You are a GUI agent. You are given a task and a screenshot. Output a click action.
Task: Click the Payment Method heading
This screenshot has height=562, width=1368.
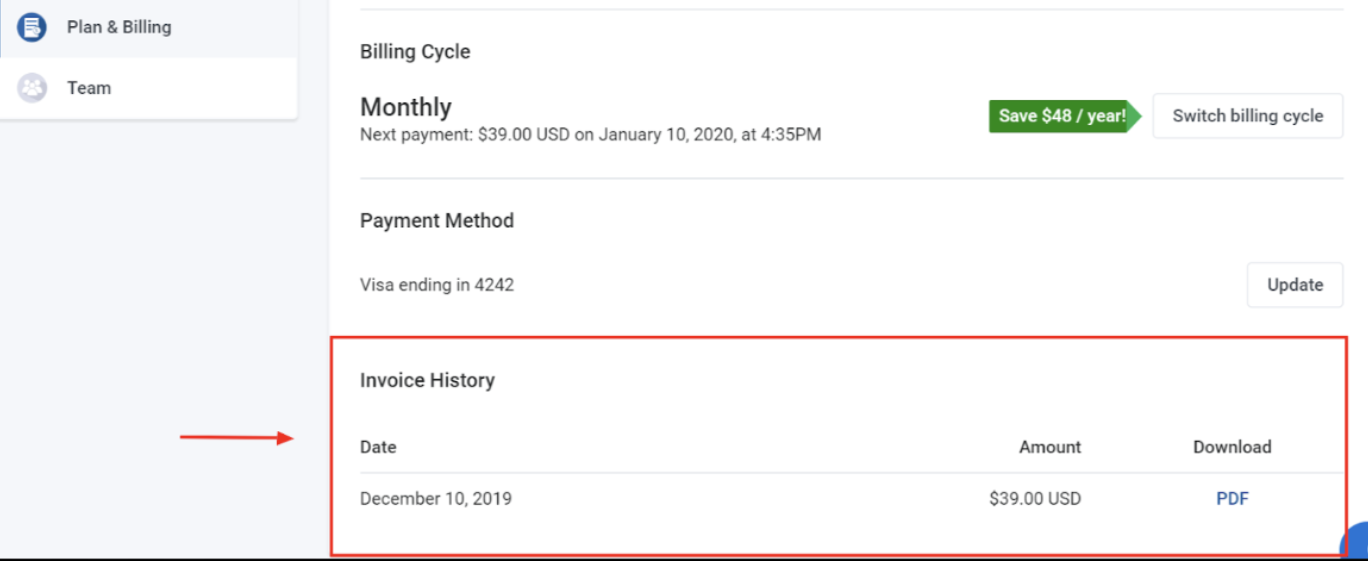pos(437,221)
